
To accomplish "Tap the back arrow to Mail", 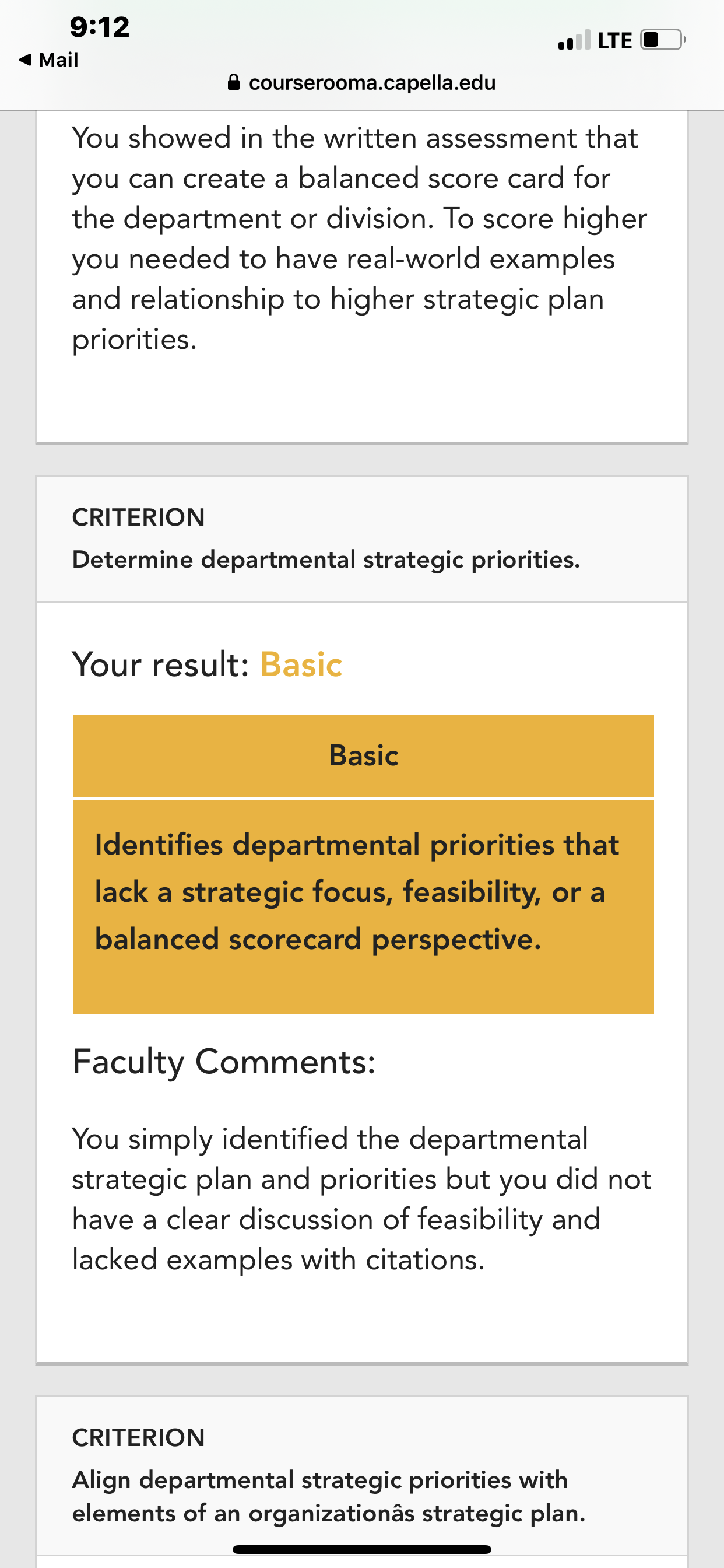I will click(x=25, y=60).
